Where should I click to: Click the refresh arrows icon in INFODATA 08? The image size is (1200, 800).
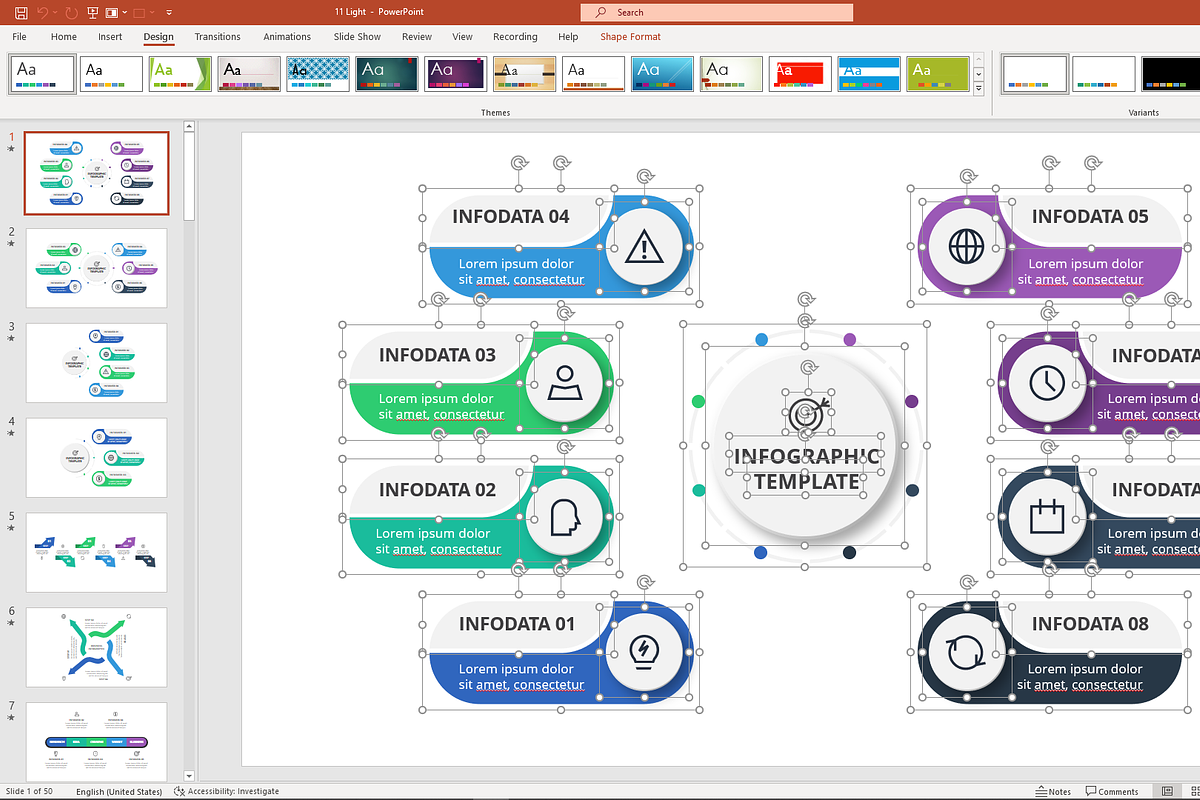(965, 654)
